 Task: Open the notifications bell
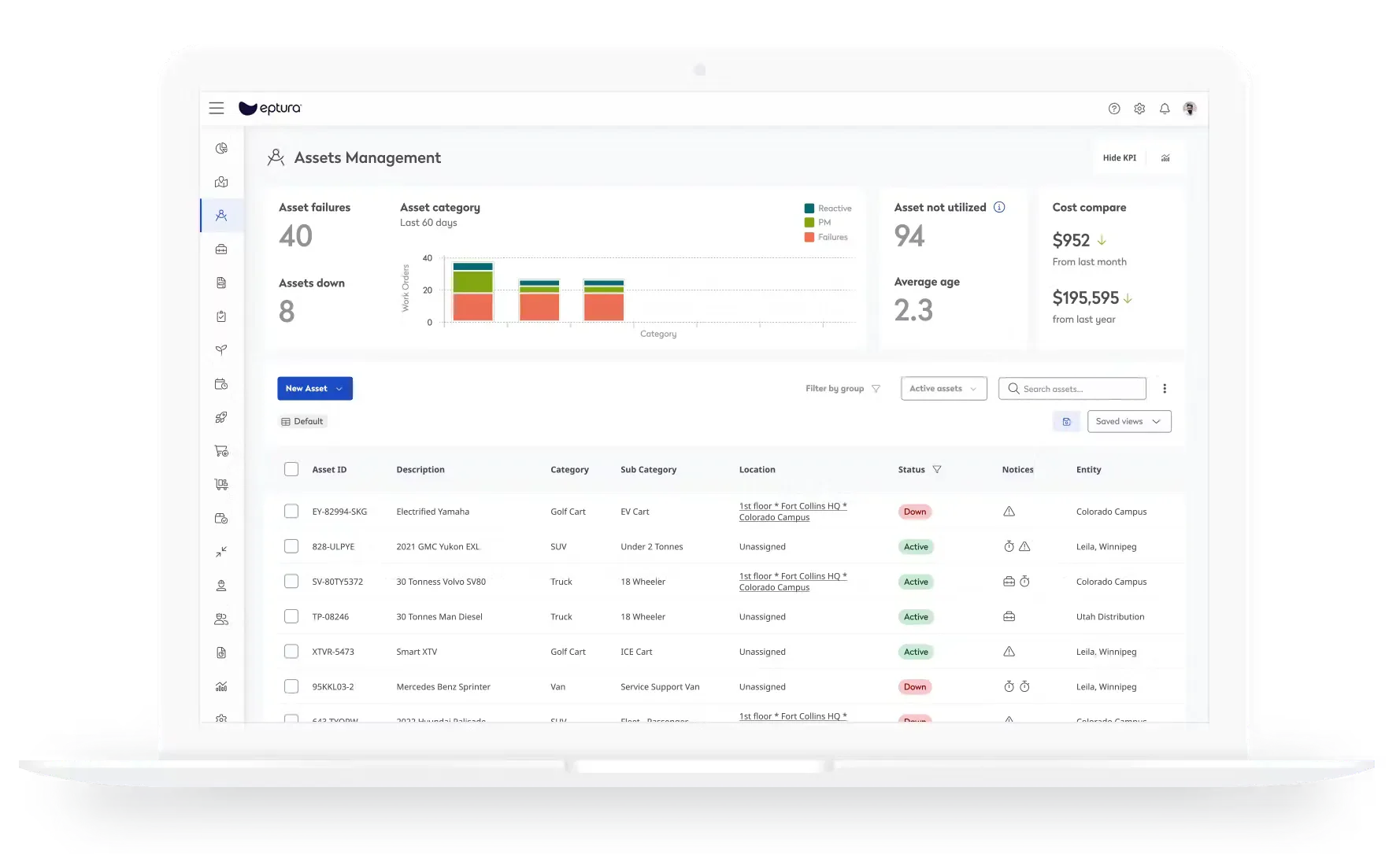coord(1165,109)
